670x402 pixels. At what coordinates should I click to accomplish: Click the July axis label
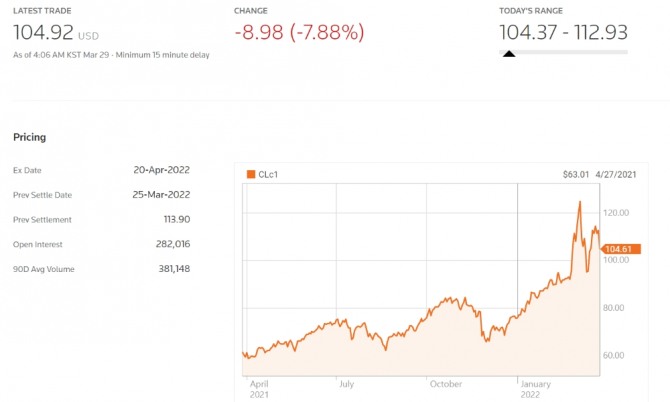[346, 382]
